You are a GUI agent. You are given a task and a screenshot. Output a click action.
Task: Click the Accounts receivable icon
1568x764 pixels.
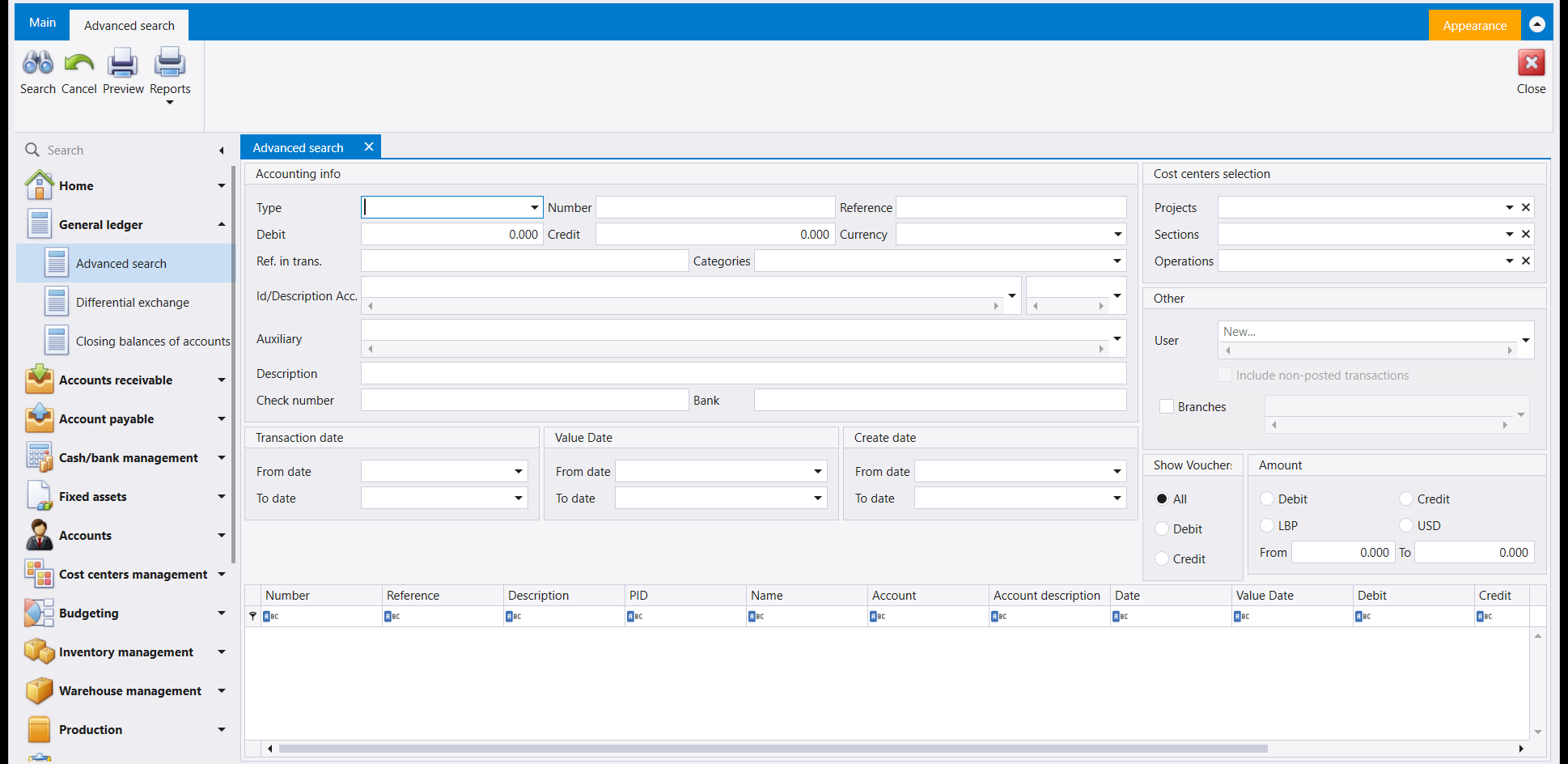[x=40, y=380]
